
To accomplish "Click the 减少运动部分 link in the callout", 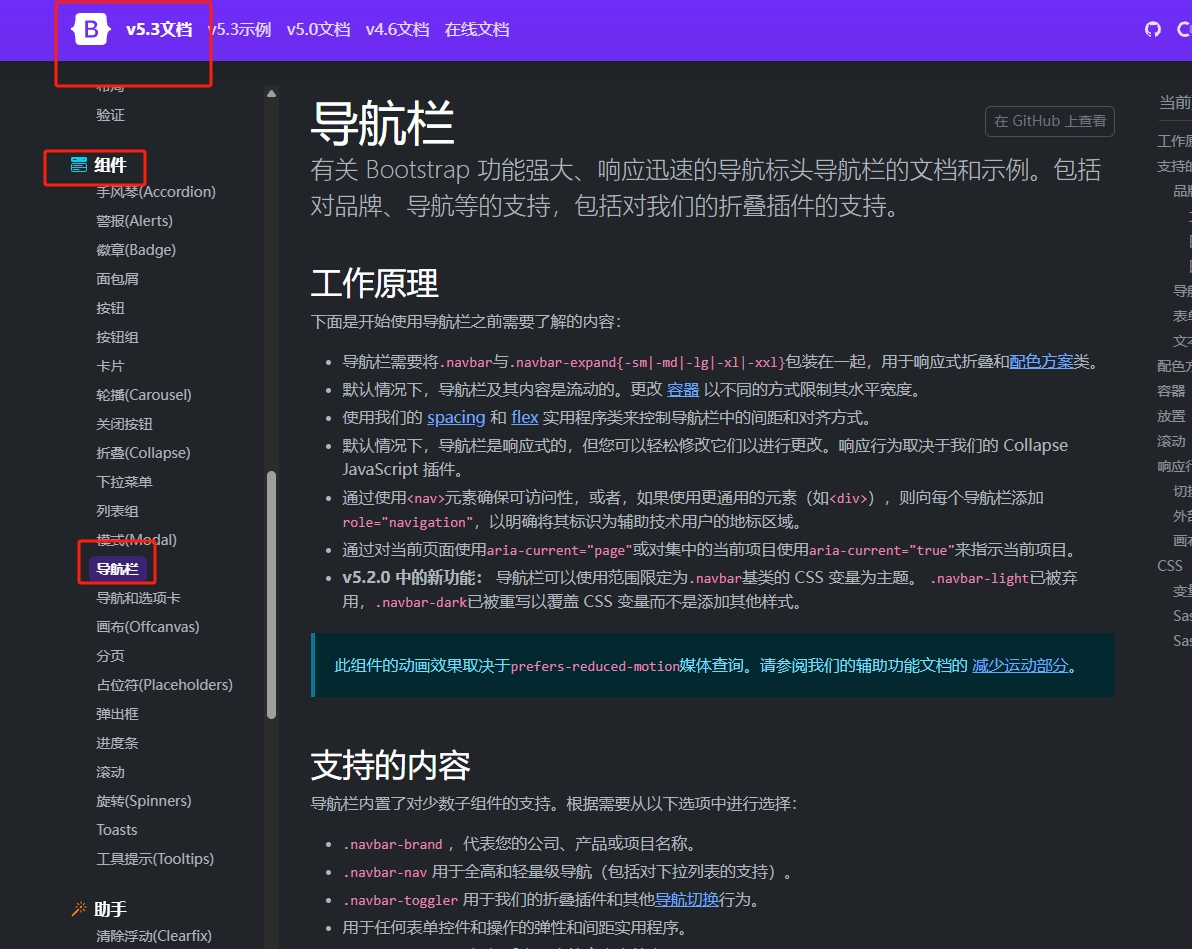I will click(1019, 664).
